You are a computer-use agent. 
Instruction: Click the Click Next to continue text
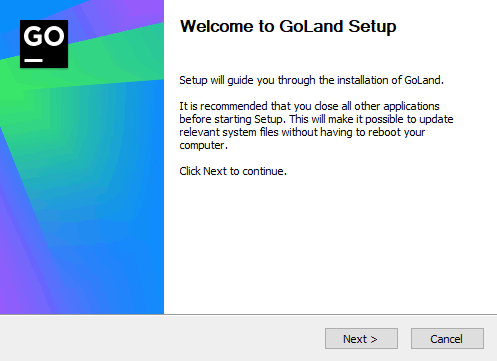tap(233, 171)
